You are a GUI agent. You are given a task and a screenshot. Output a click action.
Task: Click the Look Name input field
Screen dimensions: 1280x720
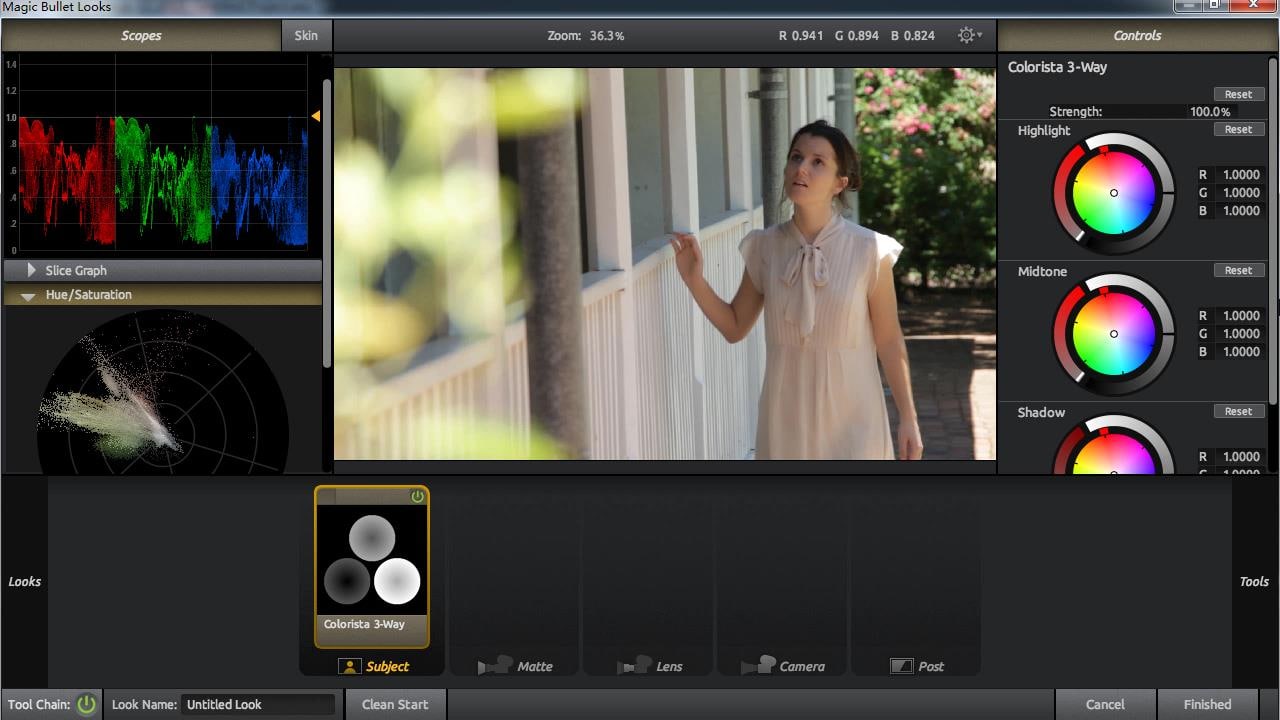pos(258,704)
